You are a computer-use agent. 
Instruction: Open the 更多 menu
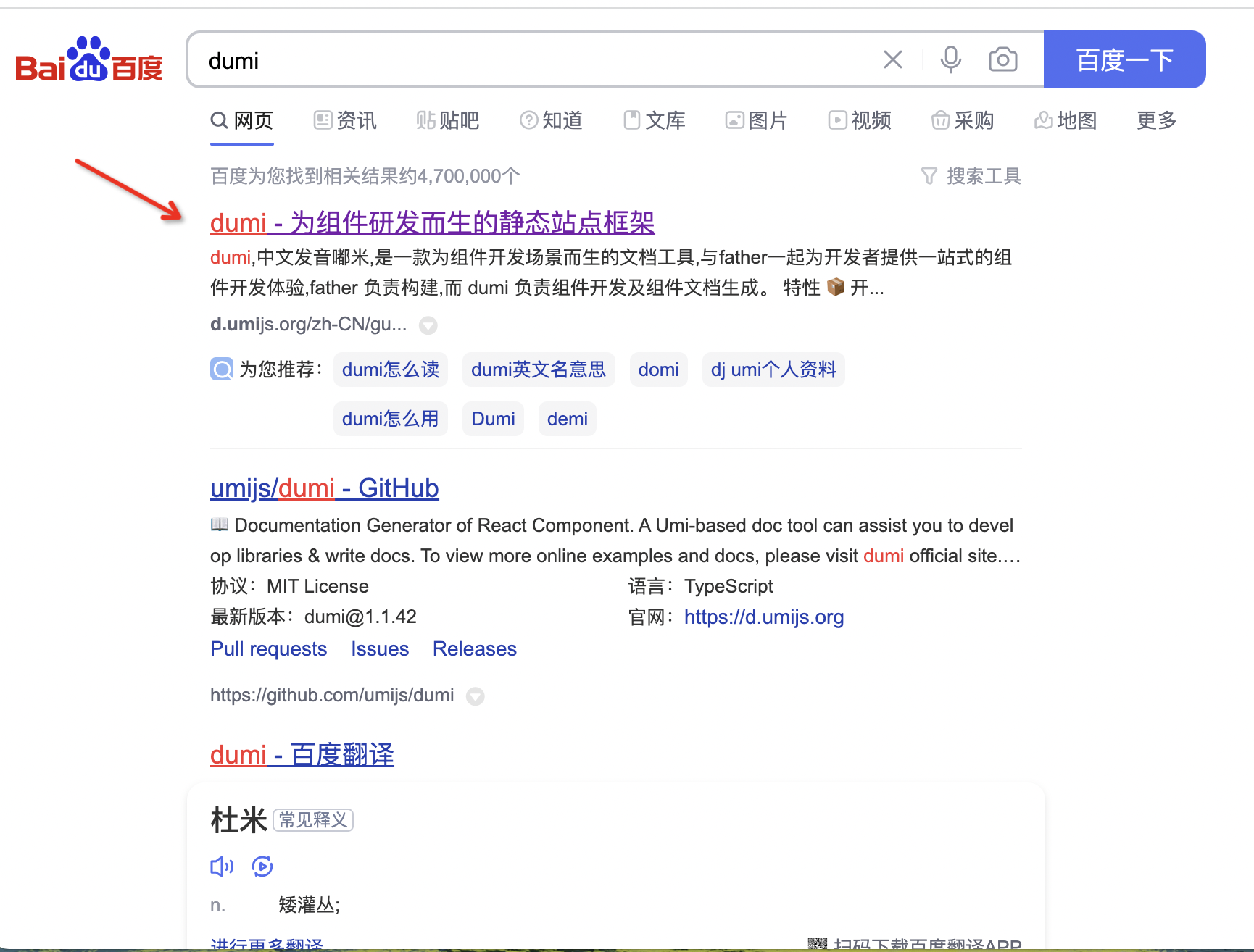pyautogui.click(x=1155, y=121)
